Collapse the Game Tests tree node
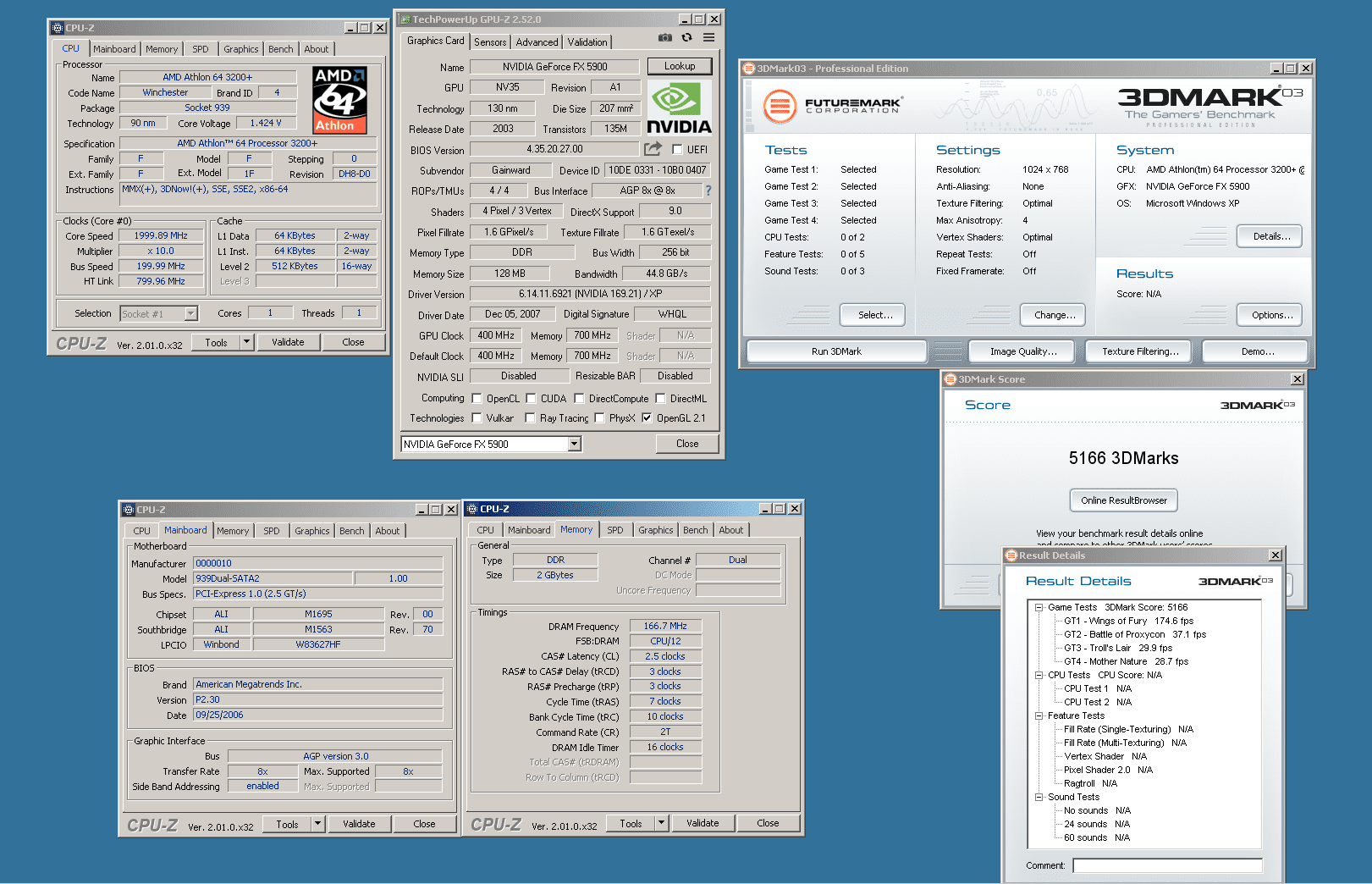Viewport: 1372px width, 884px height. tap(1039, 607)
